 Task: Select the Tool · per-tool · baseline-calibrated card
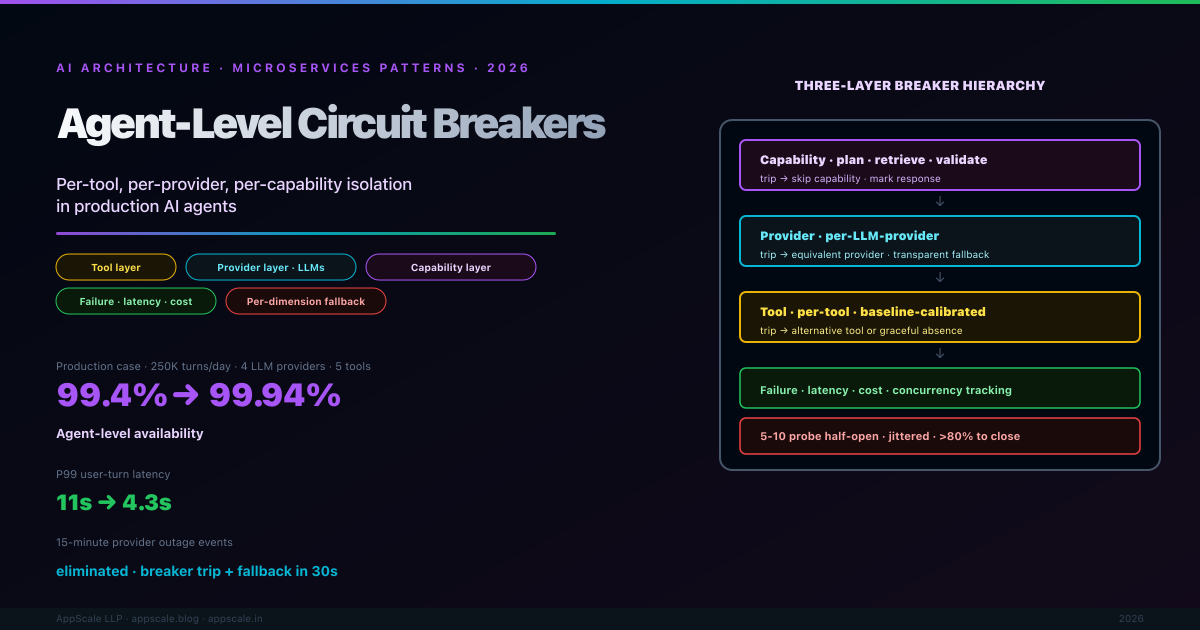(940, 317)
